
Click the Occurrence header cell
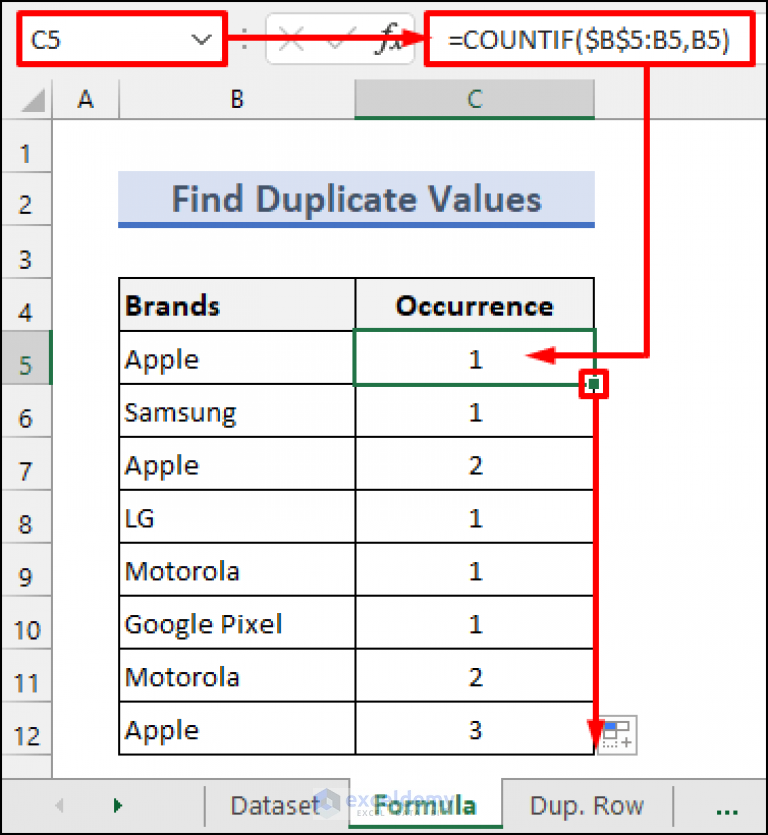475,305
